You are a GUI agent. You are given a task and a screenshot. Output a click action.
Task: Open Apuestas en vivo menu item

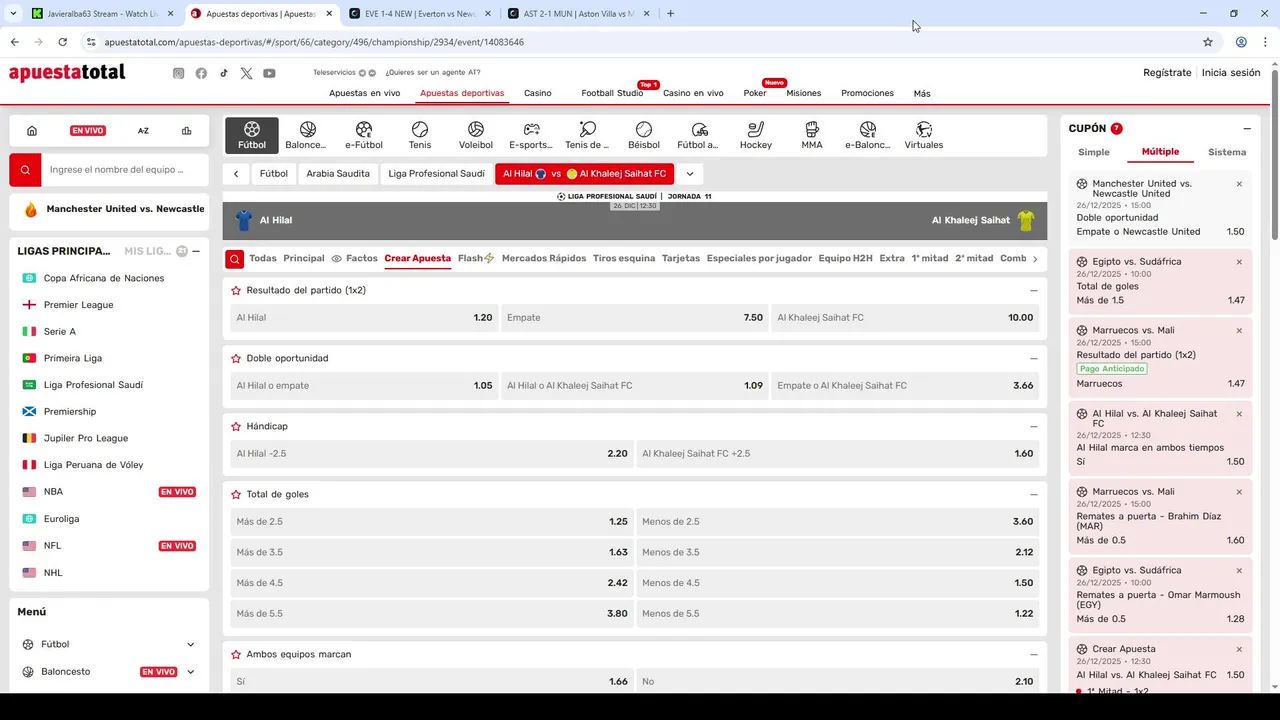[365, 93]
